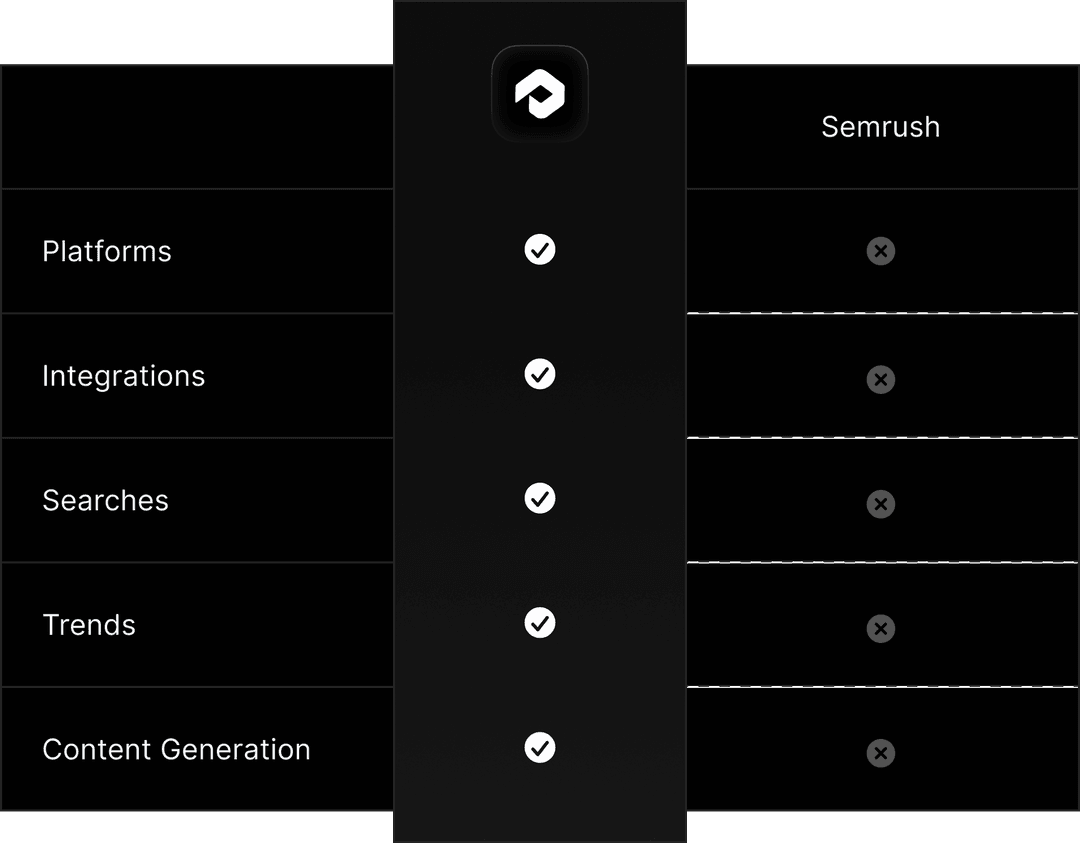Click the gray-teal background strip above Semrush

click(x=882, y=32)
